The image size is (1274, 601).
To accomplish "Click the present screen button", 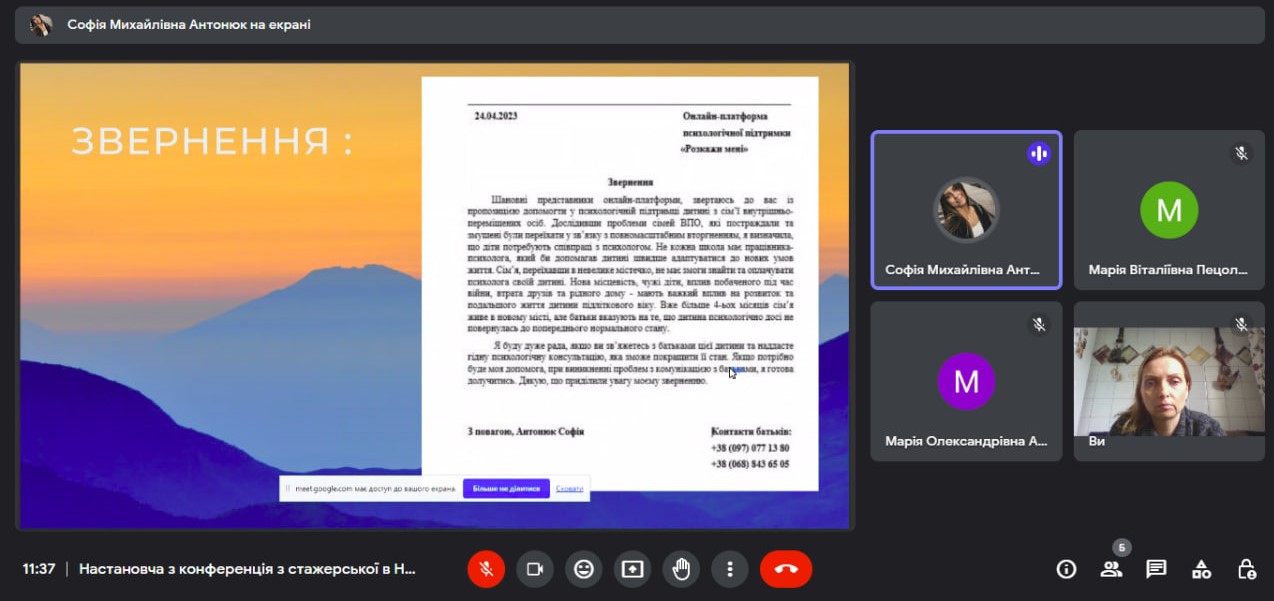I will click(632, 569).
